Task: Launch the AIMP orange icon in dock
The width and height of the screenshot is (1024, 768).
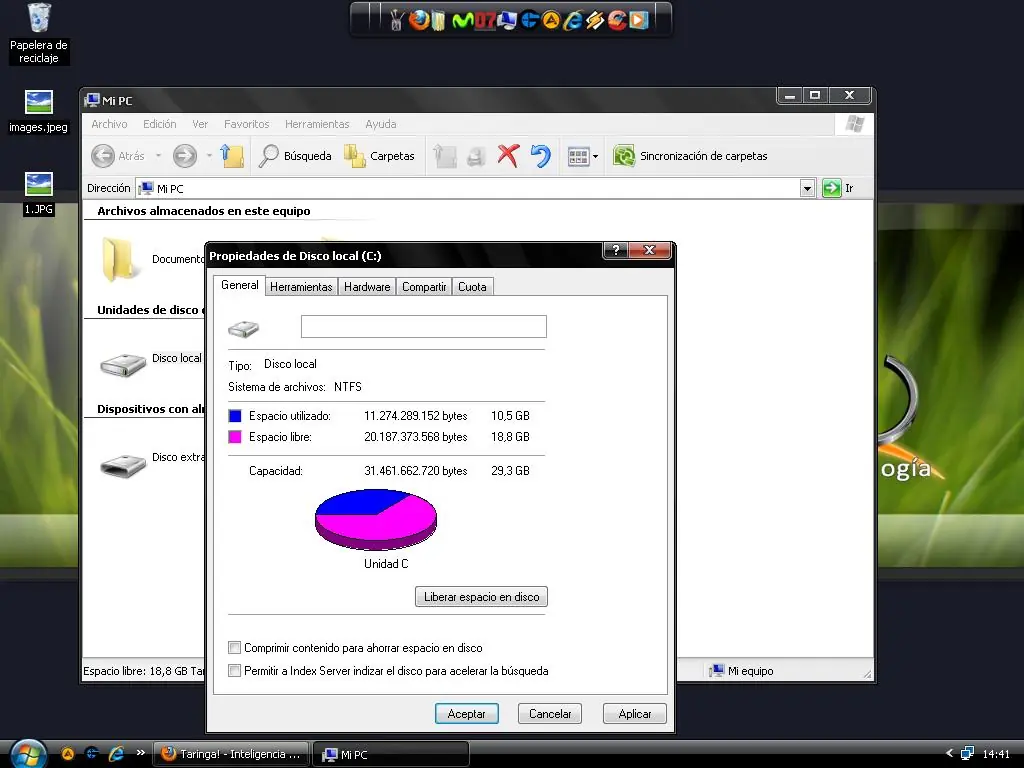Action: (x=551, y=20)
